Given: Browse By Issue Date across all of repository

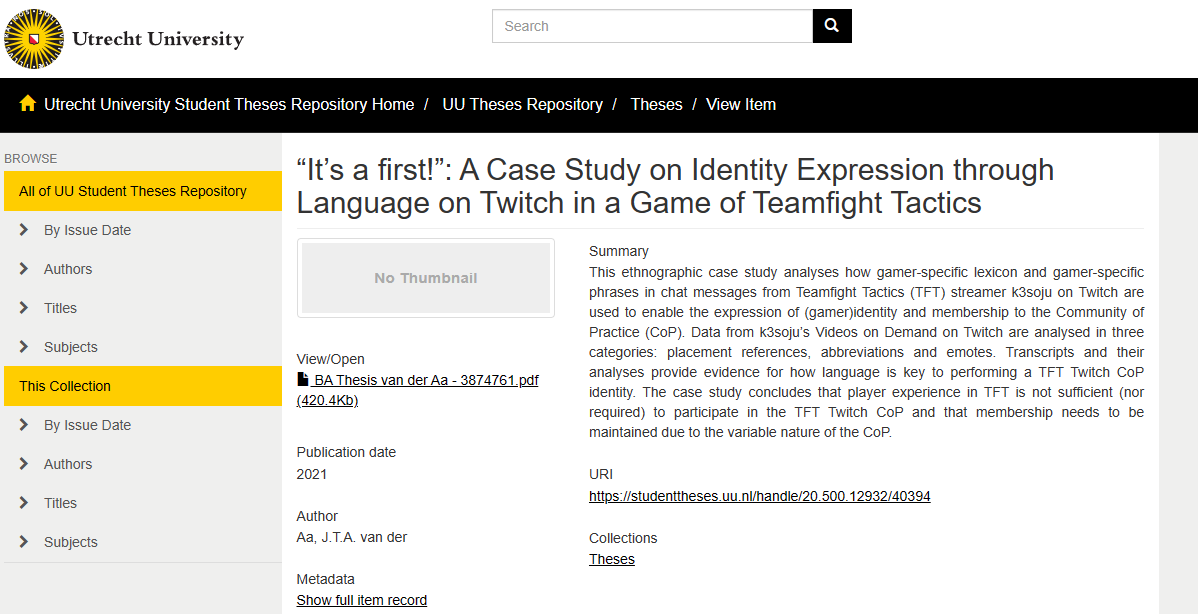Looking at the screenshot, I should (x=87, y=231).
